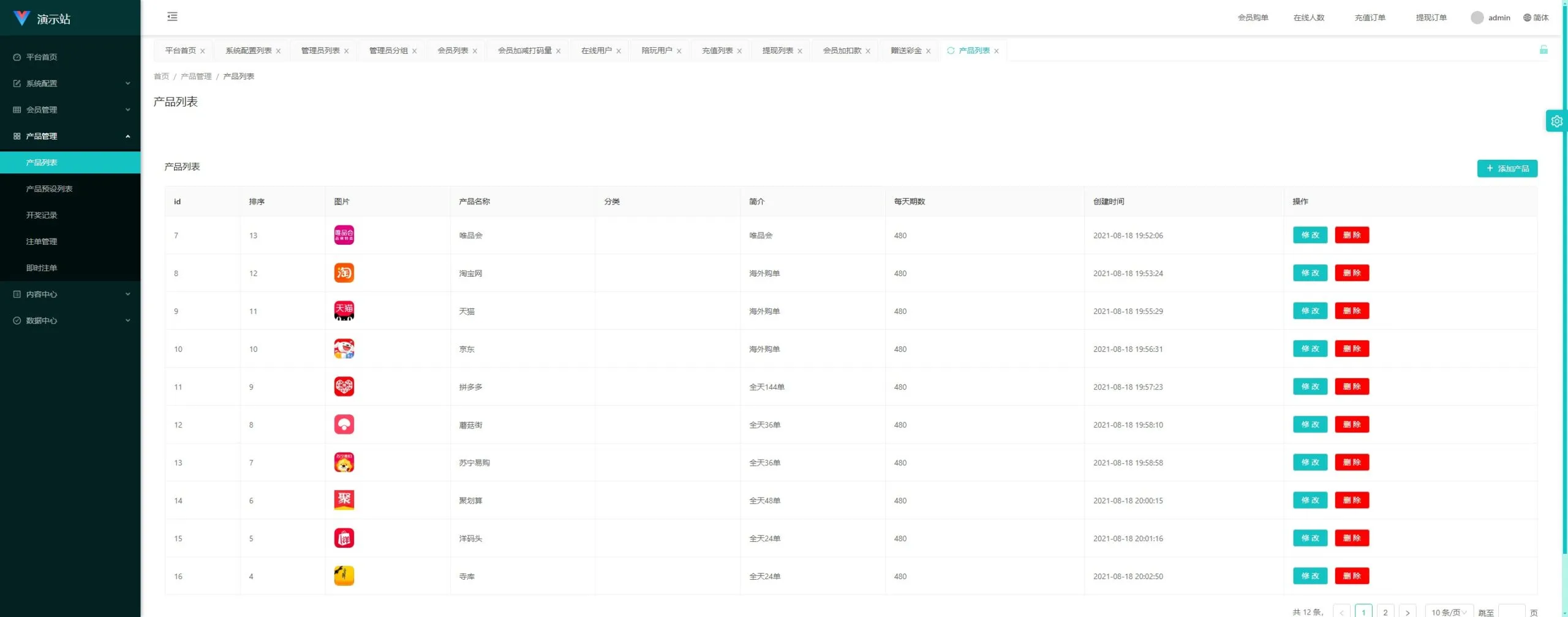
Task: Expand the 系统配置 sidebar menu
Action: pos(70,83)
